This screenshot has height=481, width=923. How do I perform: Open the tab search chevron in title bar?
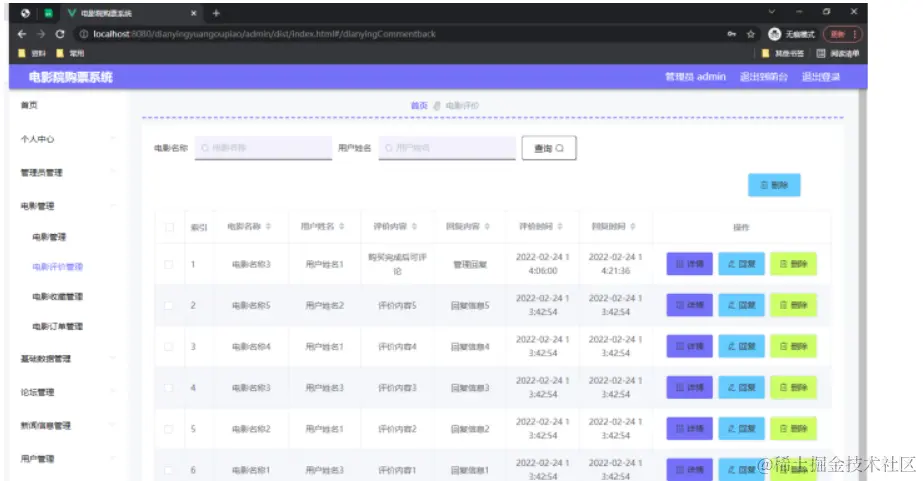772,12
